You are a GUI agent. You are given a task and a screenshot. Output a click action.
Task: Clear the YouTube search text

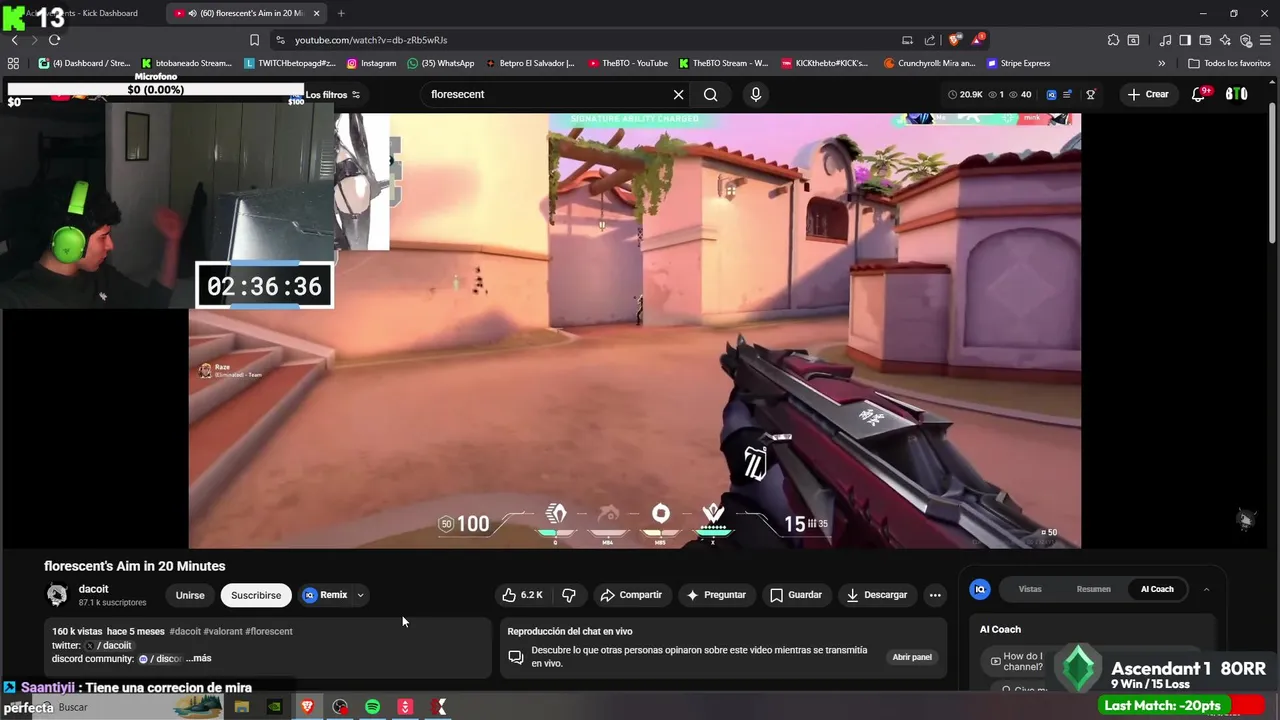(x=678, y=94)
